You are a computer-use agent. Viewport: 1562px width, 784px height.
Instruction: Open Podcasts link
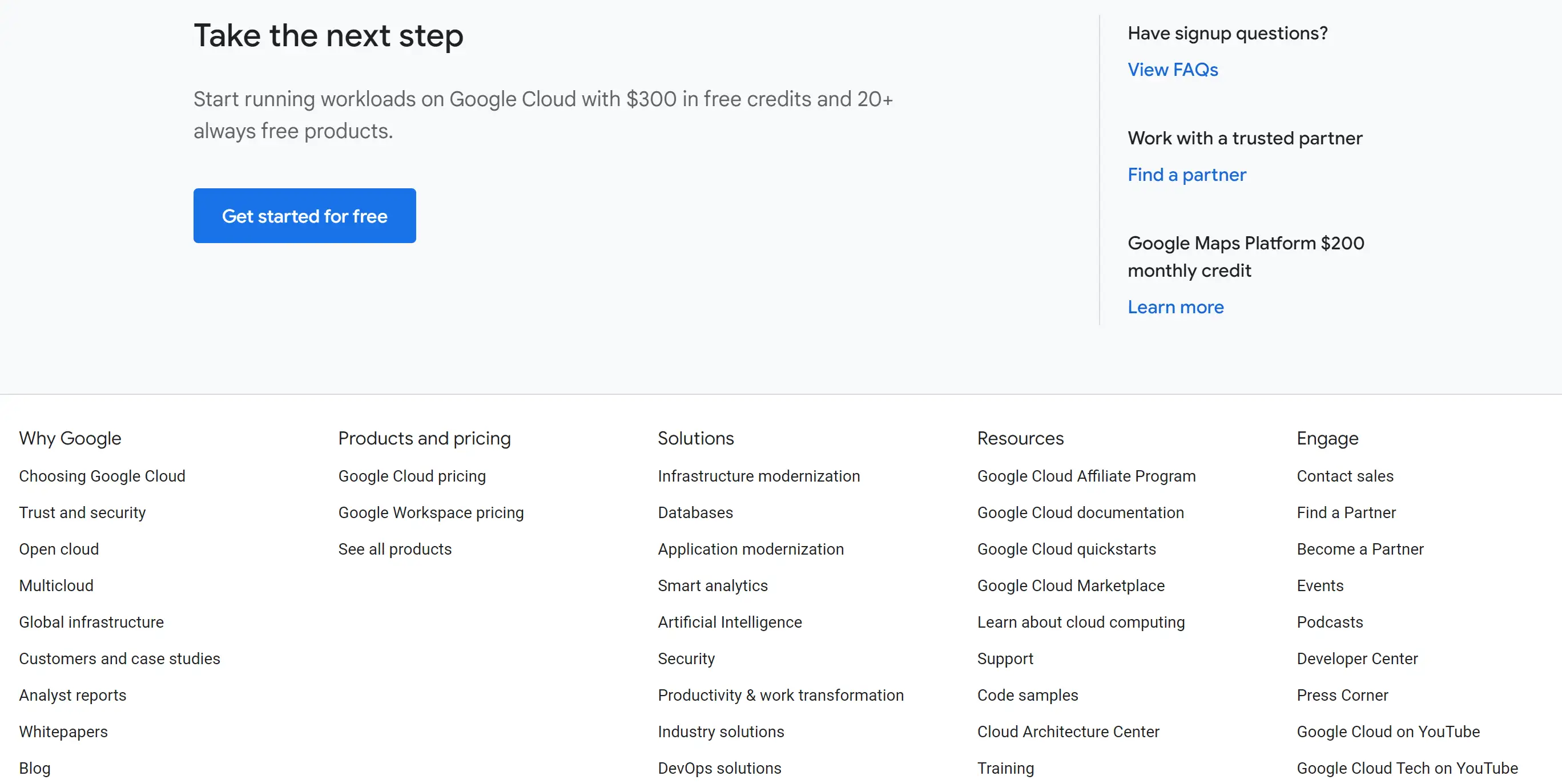click(1329, 622)
